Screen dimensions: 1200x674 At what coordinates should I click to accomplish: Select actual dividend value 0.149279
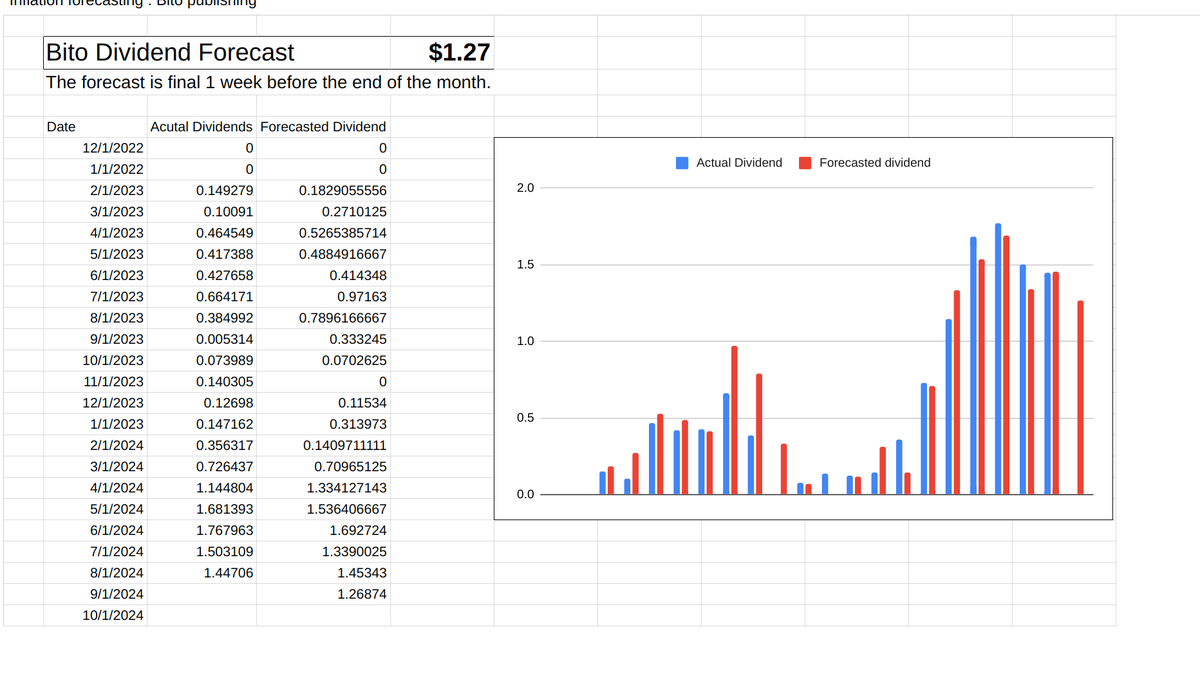[201, 190]
